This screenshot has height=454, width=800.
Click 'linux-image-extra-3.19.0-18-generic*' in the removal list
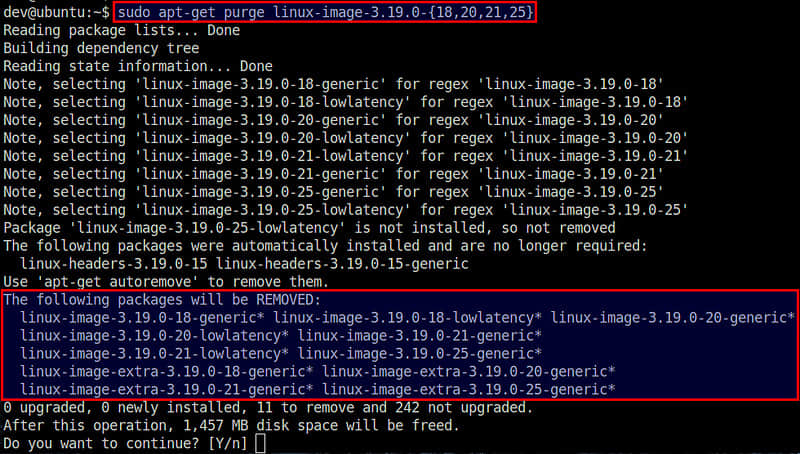(167, 372)
